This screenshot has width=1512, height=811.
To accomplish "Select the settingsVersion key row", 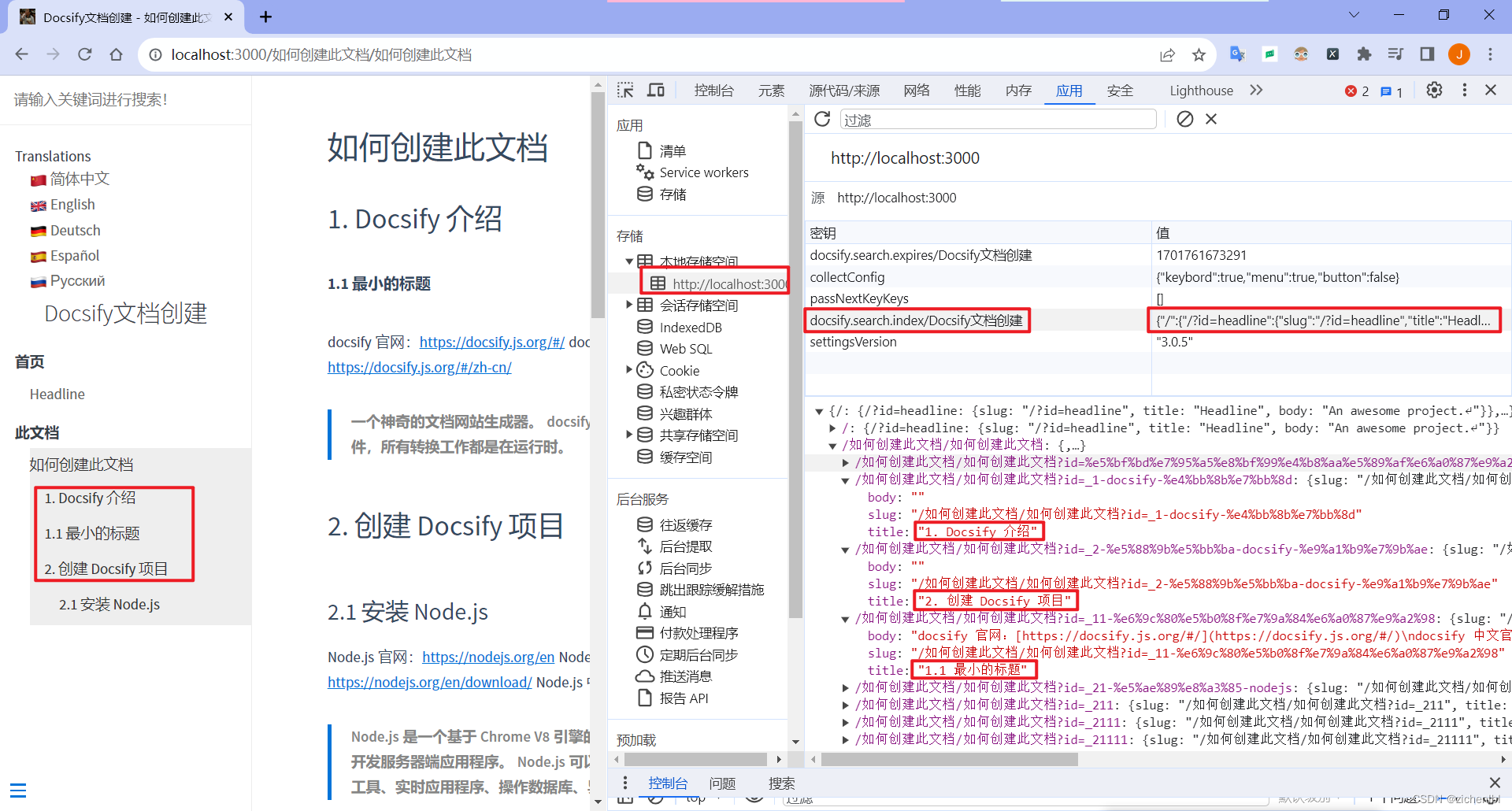I will [1158, 342].
